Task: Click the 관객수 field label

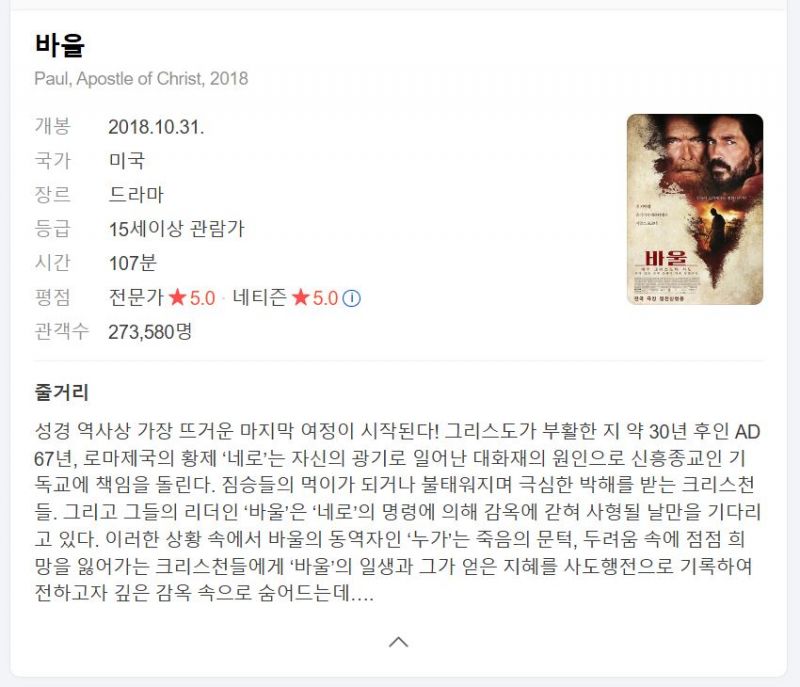Action: pyautogui.click(x=62, y=332)
